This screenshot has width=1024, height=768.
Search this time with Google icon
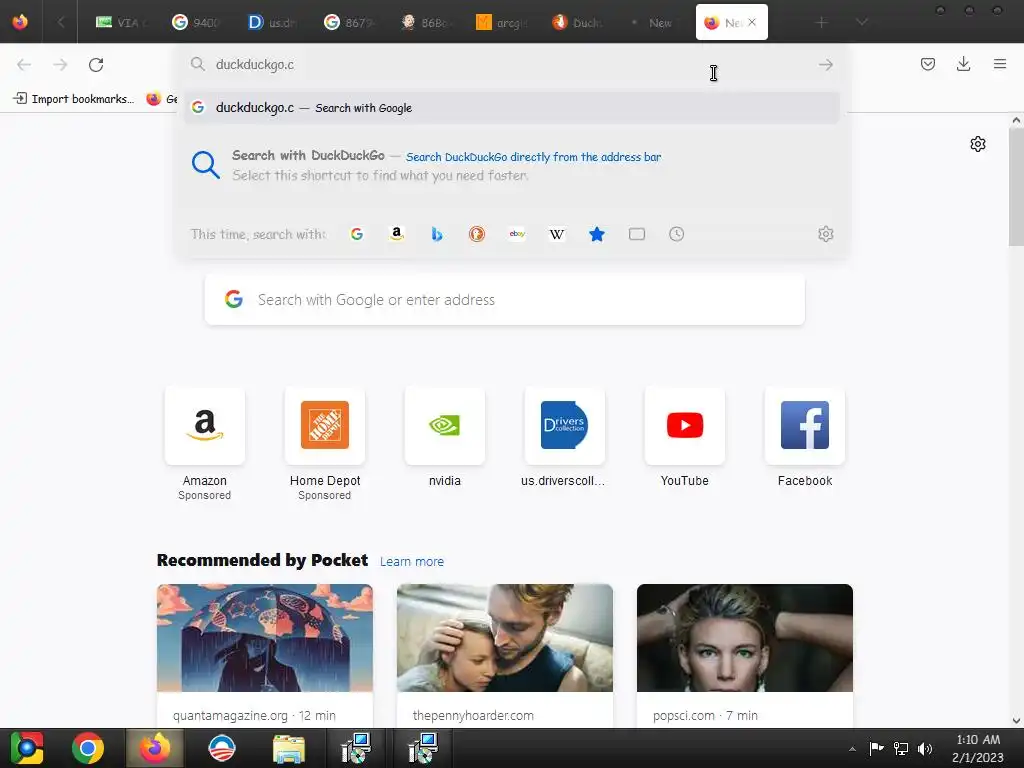click(x=357, y=234)
